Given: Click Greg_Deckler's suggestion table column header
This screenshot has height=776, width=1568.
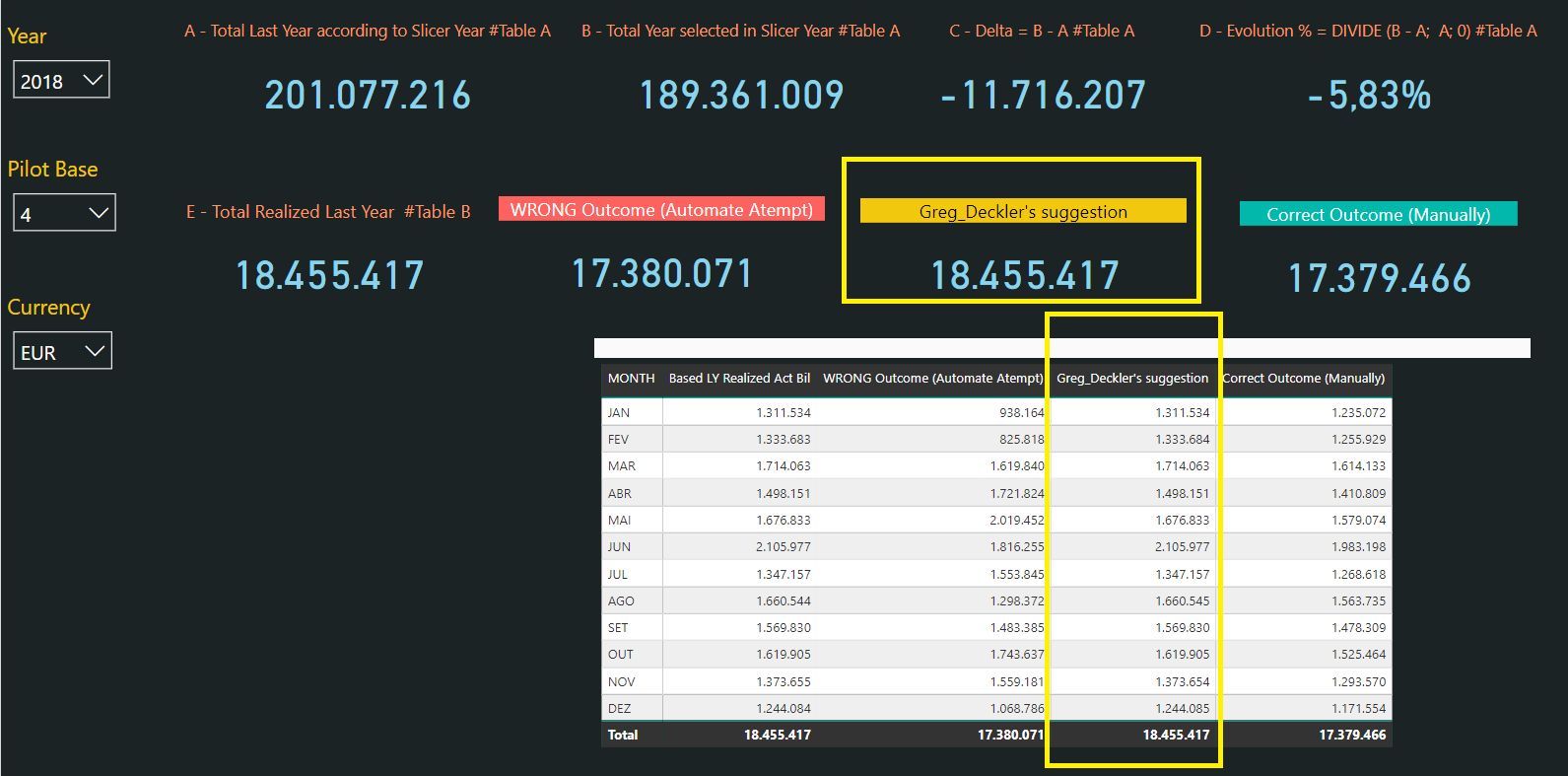Looking at the screenshot, I should point(1131,378).
